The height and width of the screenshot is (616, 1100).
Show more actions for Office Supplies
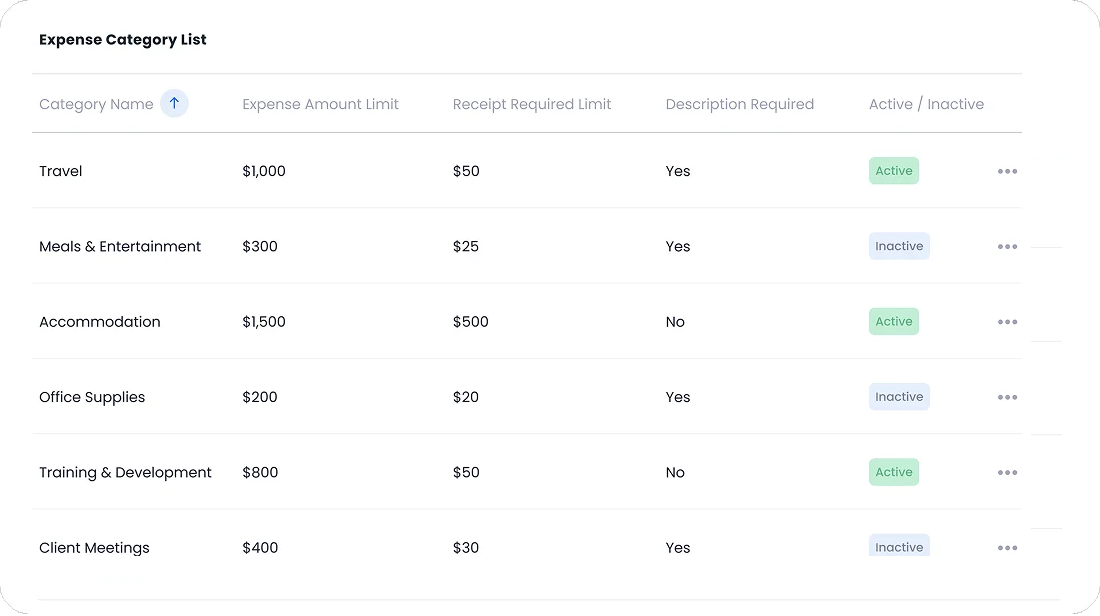[1007, 397]
